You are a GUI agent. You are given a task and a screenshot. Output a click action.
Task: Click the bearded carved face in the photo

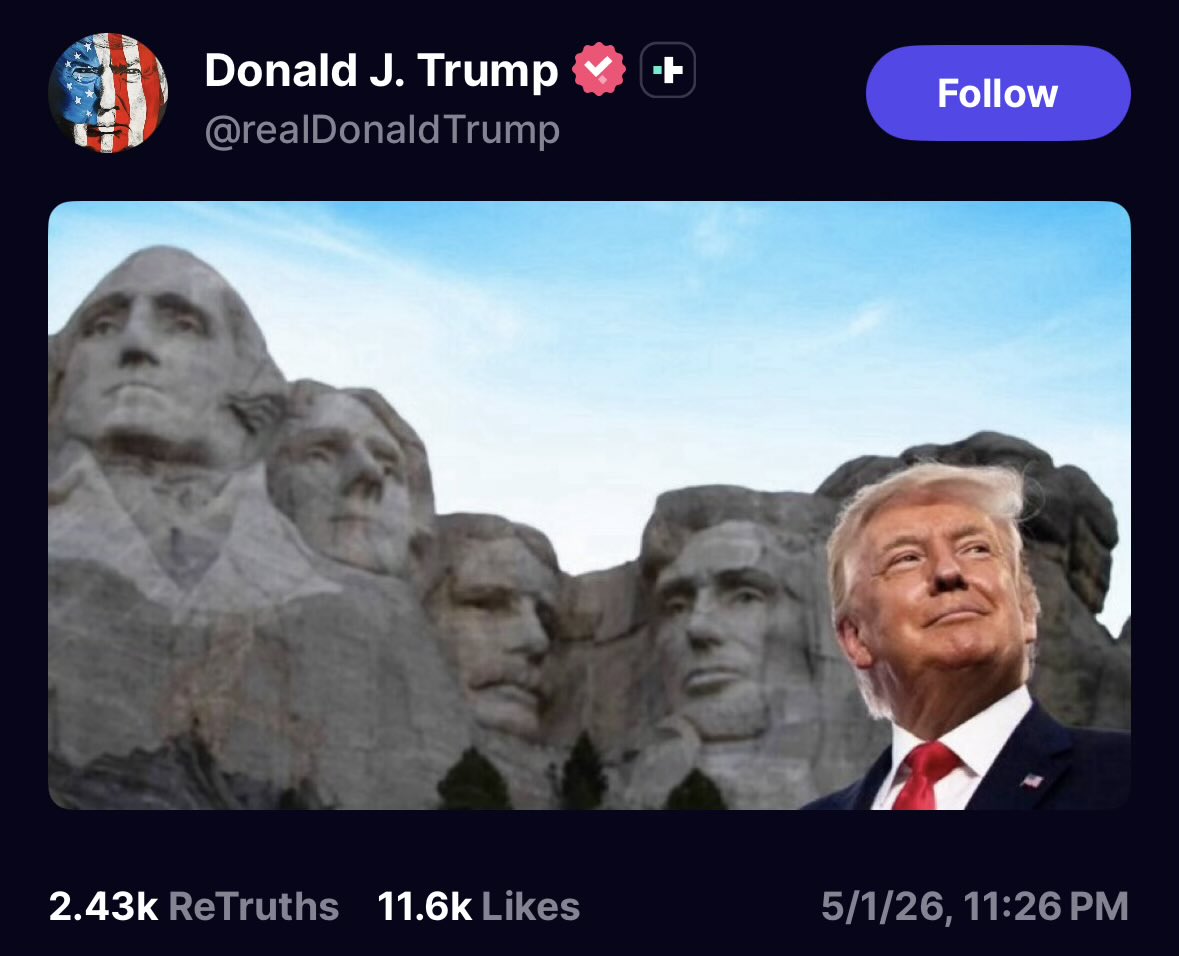click(x=726, y=624)
